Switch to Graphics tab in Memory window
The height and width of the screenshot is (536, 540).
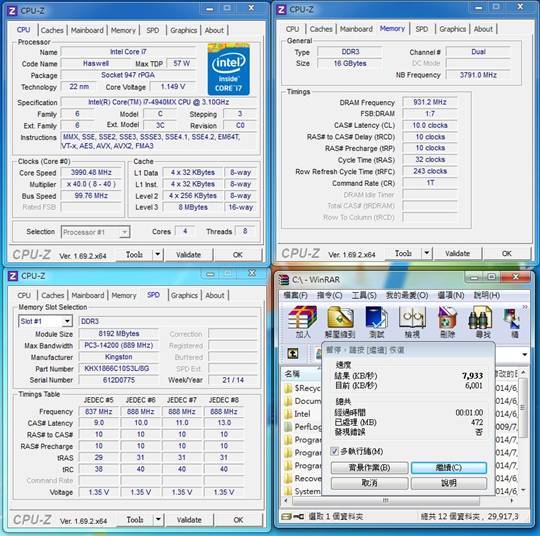pyautogui.click(x=453, y=29)
